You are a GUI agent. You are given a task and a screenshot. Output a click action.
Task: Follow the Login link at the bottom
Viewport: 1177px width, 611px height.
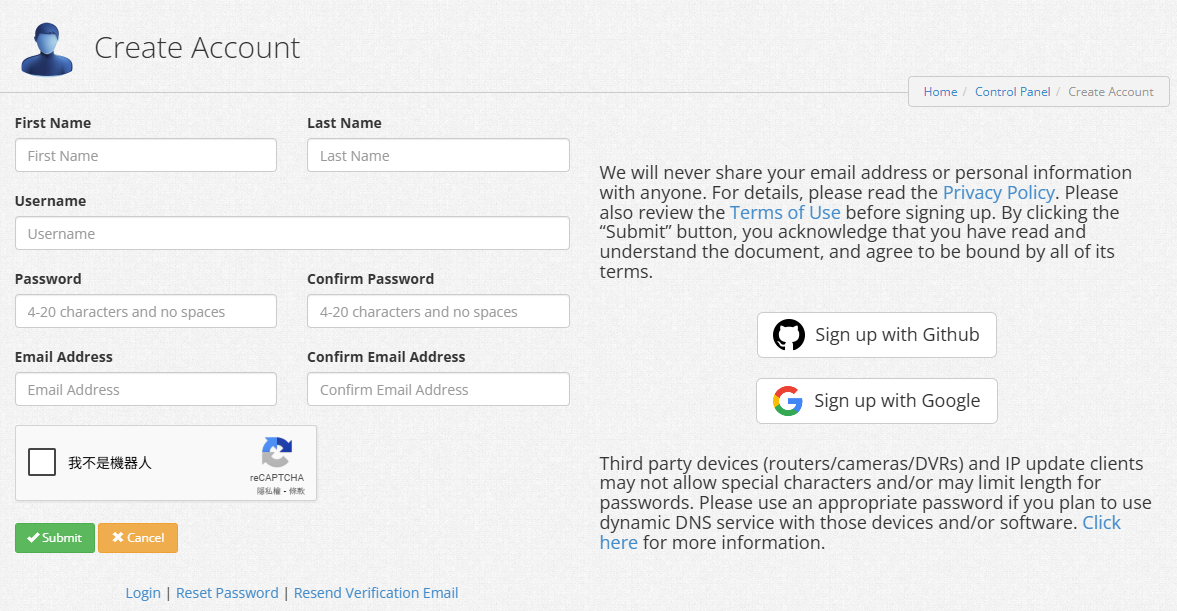pos(143,593)
